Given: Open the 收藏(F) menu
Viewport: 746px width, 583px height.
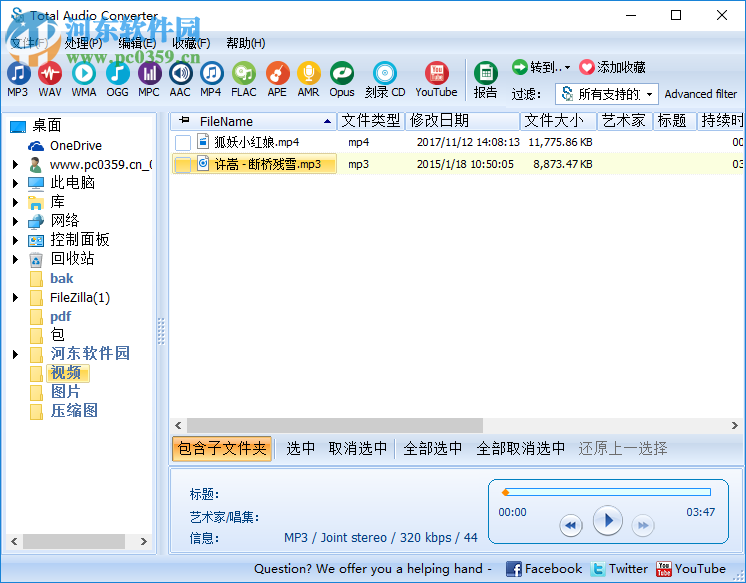Looking at the screenshot, I should 191,43.
